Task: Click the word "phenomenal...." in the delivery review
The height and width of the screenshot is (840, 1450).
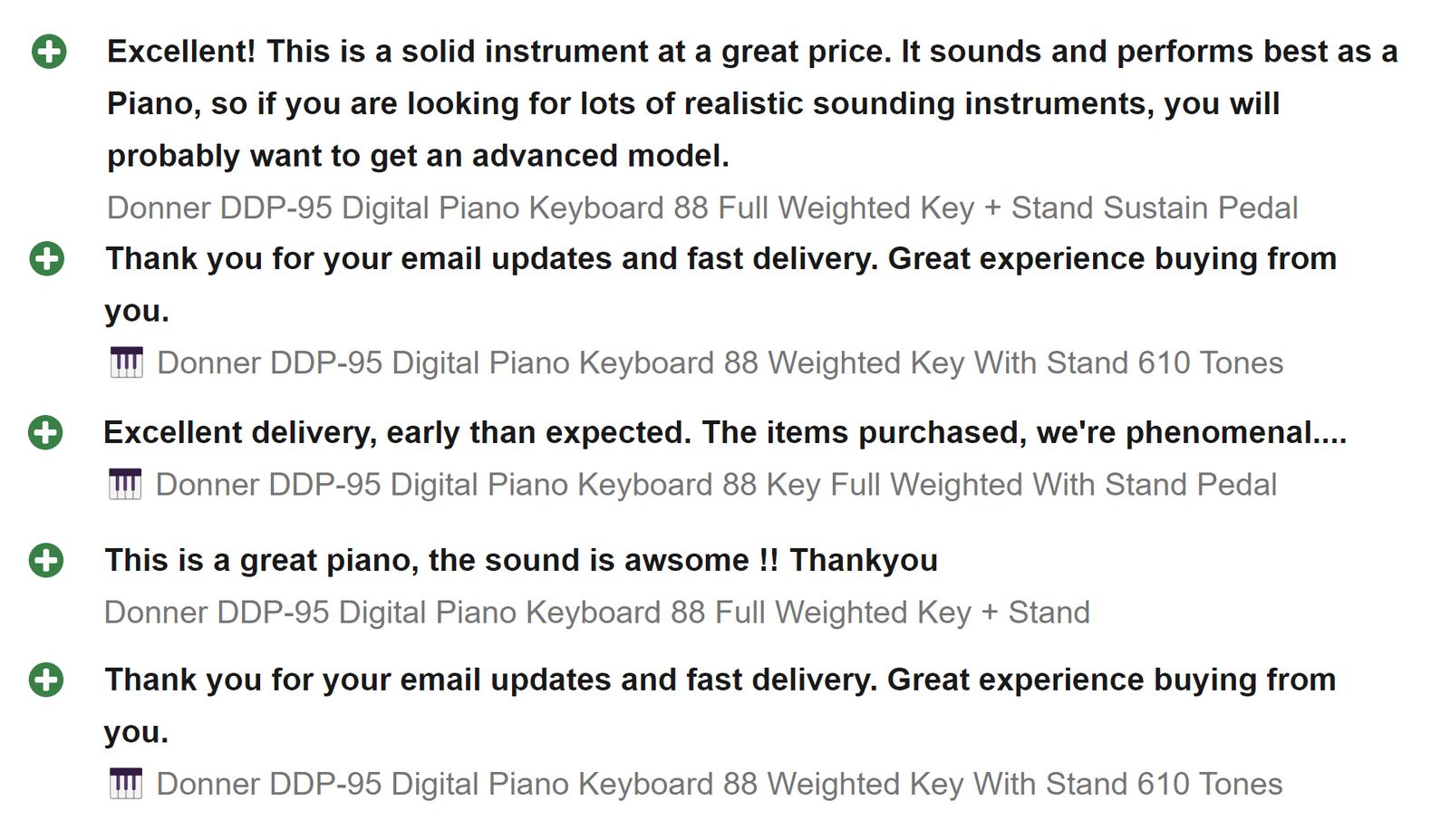Action: (x=1236, y=433)
